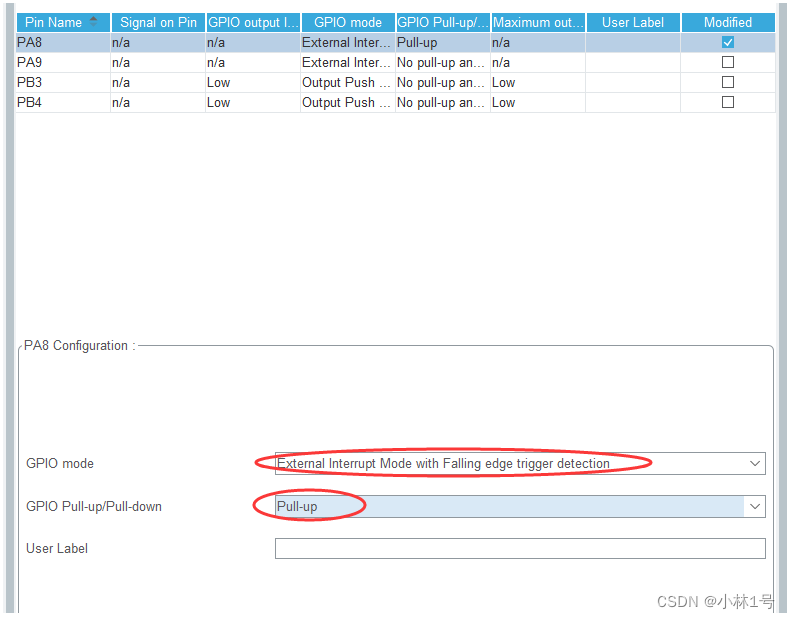Viewport: 790px width, 619px height.
Task: Toggle the Modified checkbox for PA8
Action: tap(728, 42)
